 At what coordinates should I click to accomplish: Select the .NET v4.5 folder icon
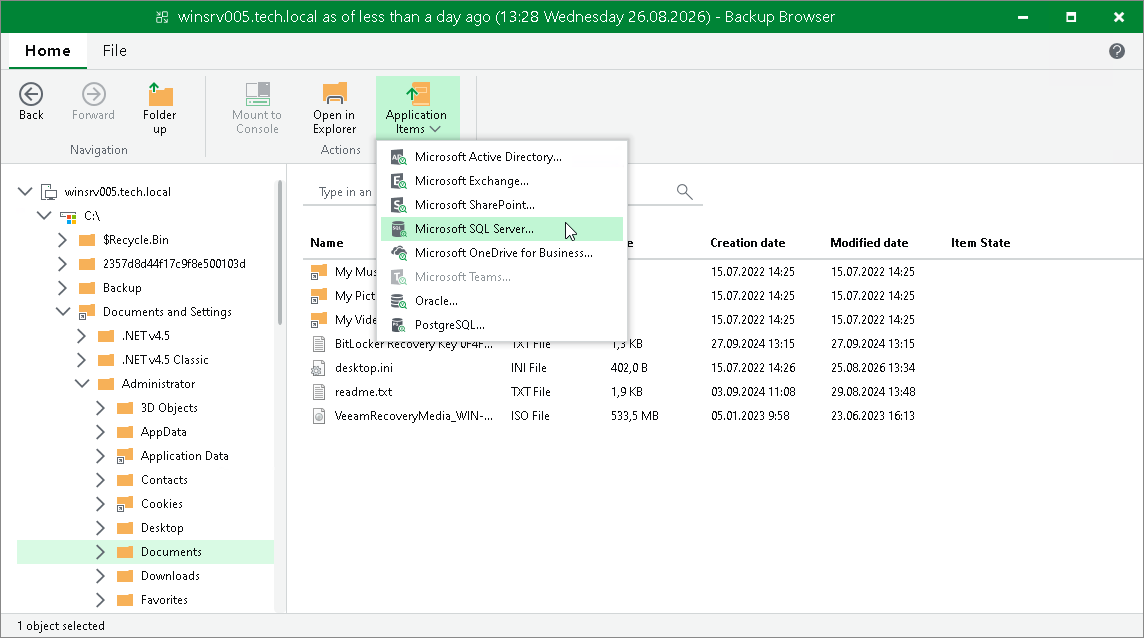(107, 336)
